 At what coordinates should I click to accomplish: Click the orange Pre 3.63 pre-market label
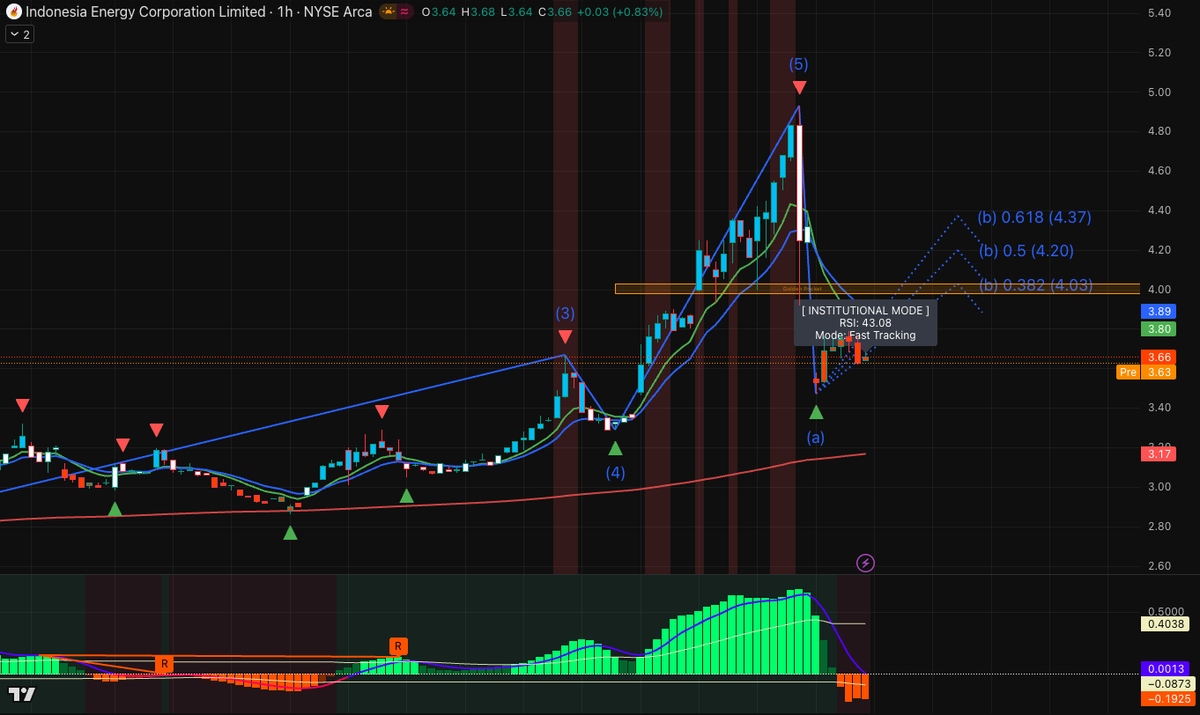(1146, 372)
